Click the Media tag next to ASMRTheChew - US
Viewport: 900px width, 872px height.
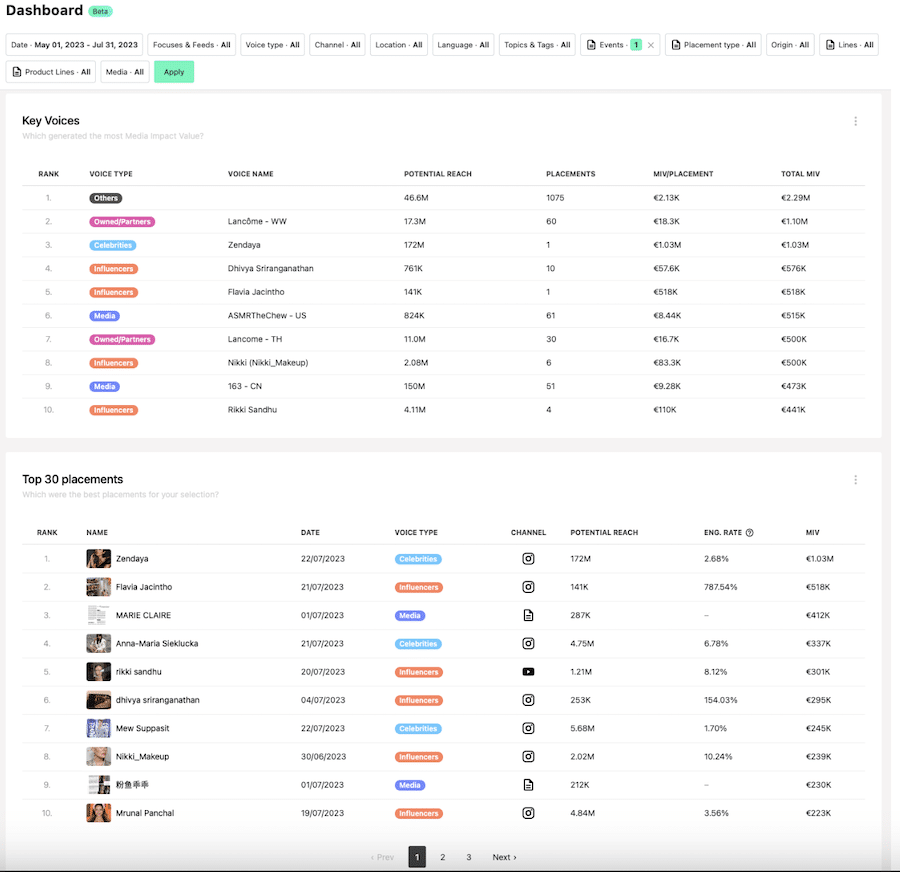point(104,316)
